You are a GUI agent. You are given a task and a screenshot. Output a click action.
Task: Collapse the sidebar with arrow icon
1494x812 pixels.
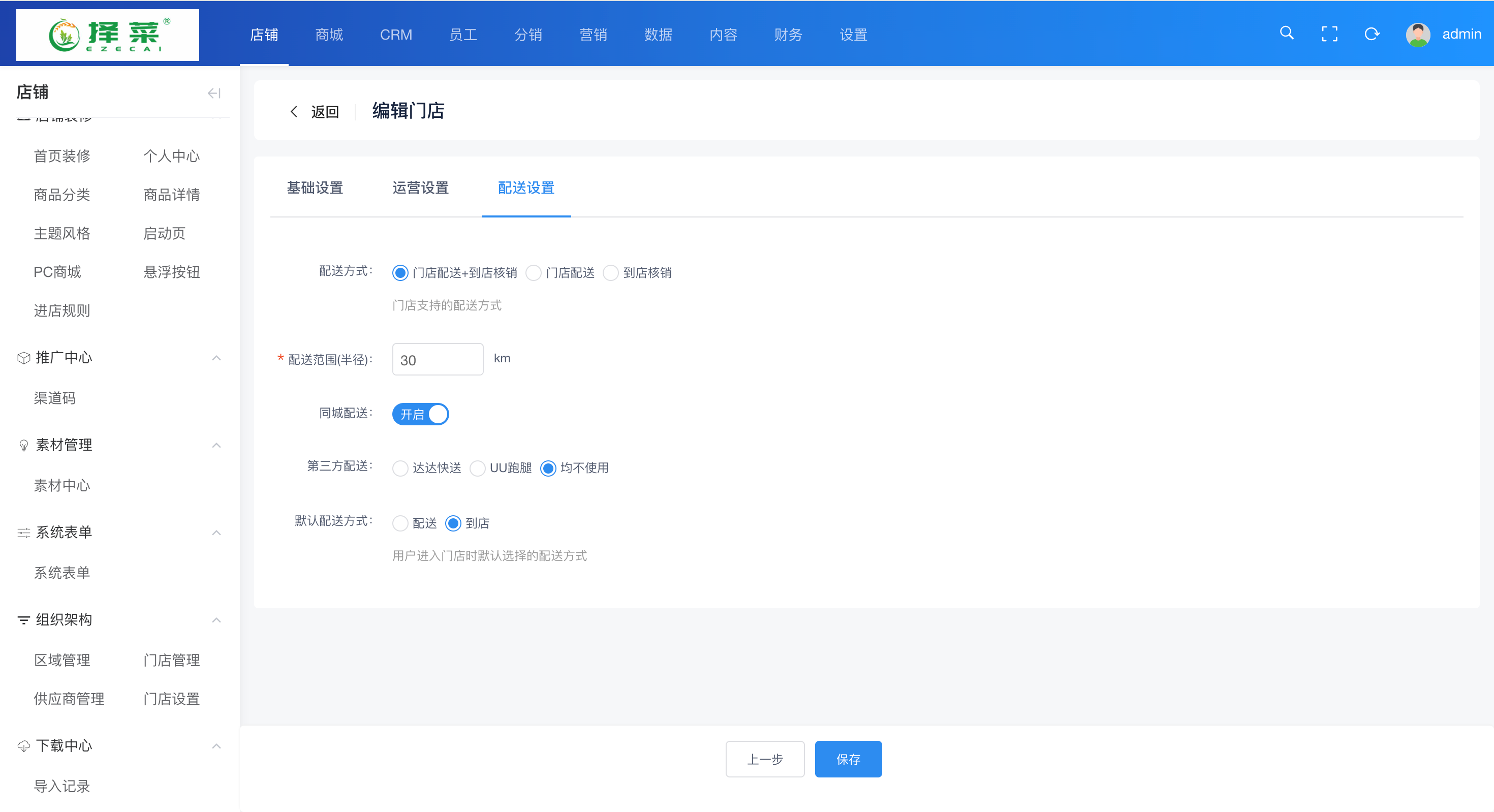click(x=214, y=93)
